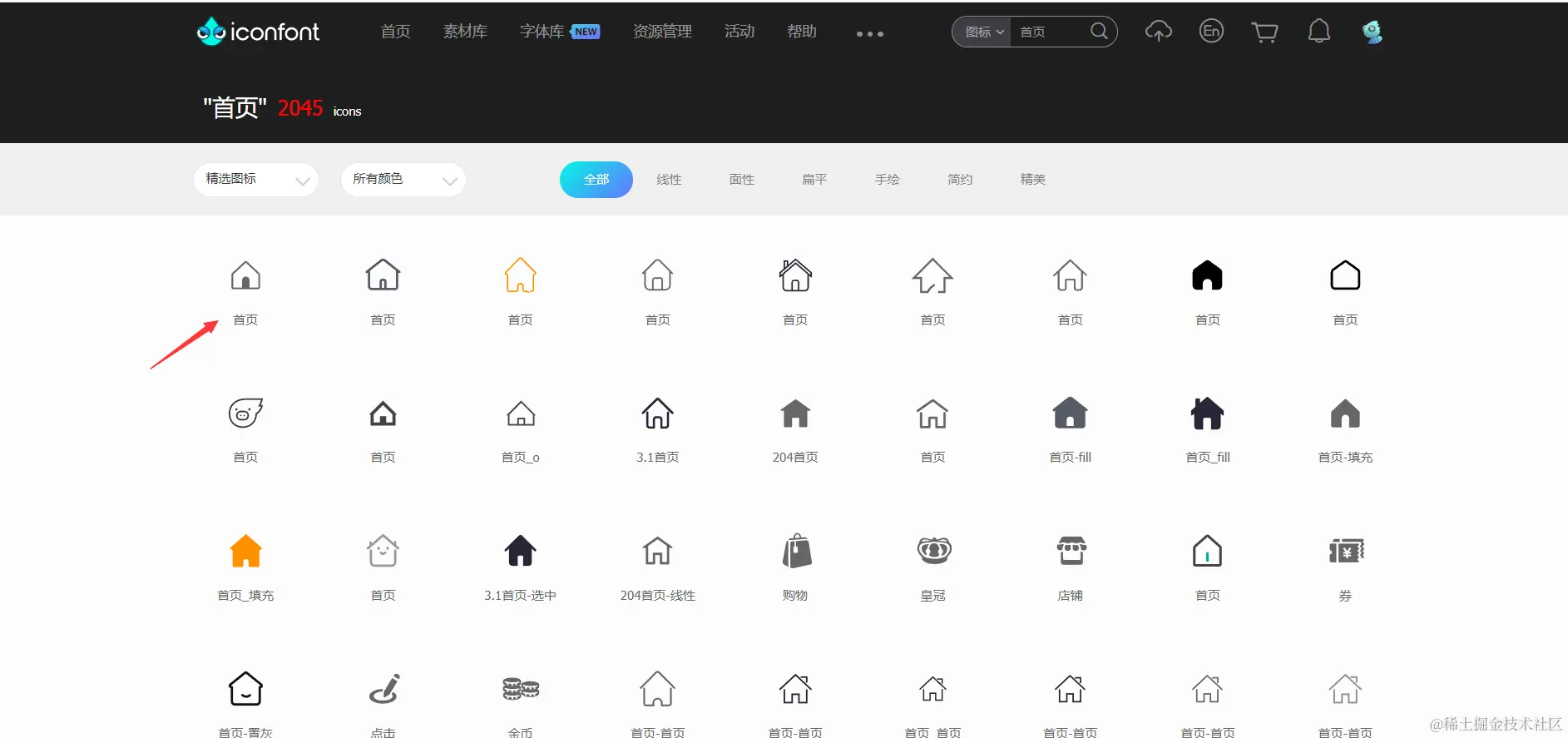Select the 3.1首页 icon
The width and height of the screenshot is (1568, 738).
coord(658,413)
